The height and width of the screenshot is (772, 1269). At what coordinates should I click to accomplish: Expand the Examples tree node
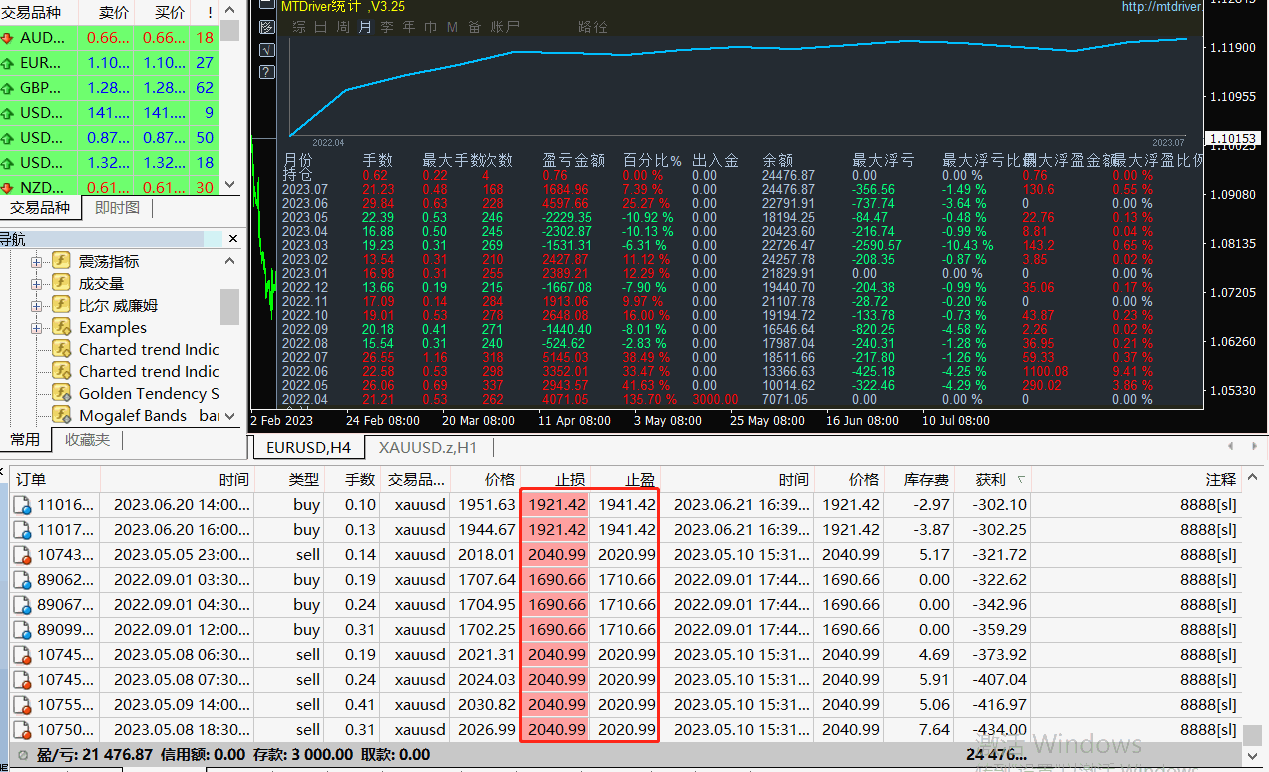point(36,328)
